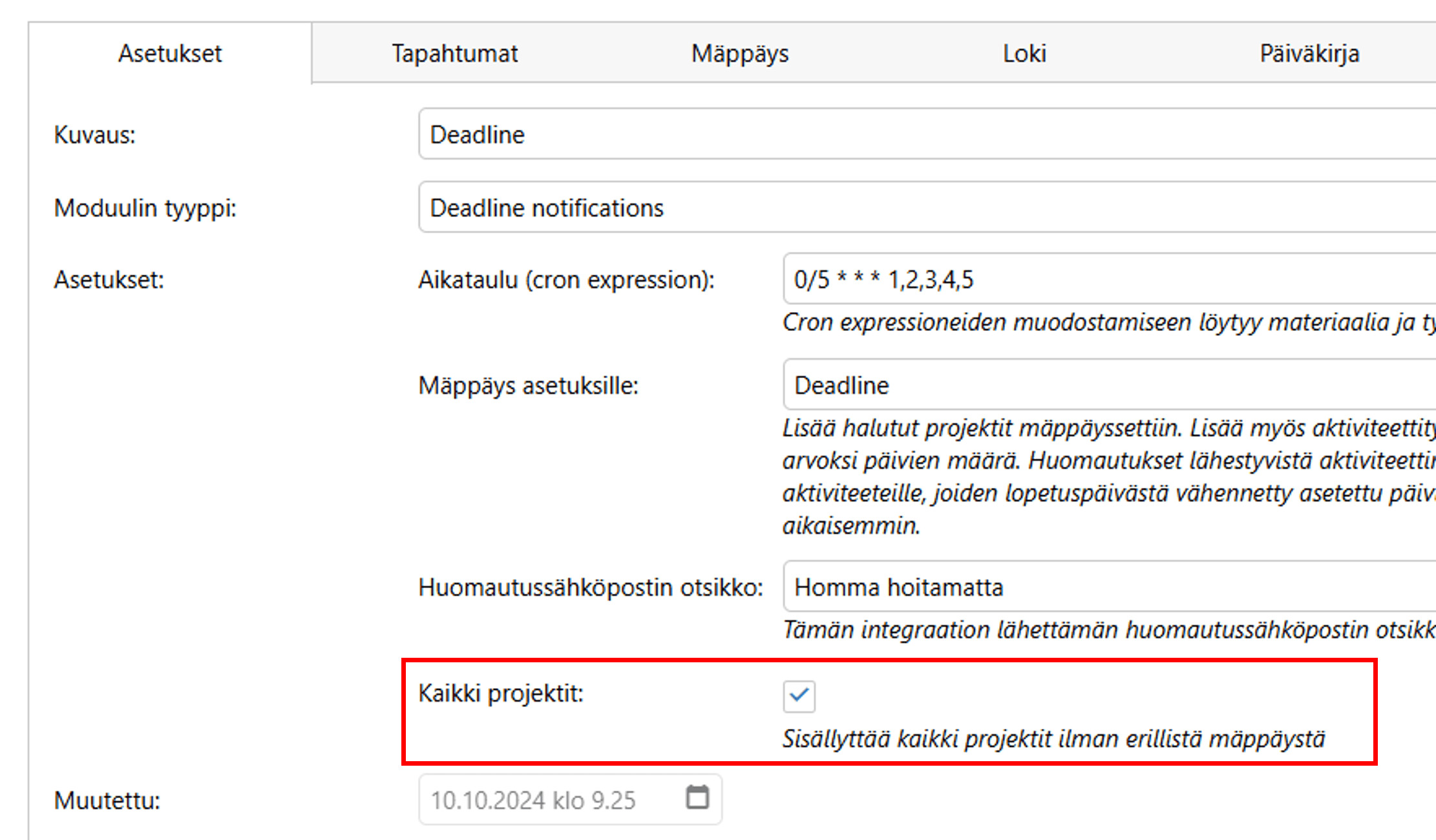This screenshot has height=840, width=1436.
Task: Click the Kuvaus label
Action: point(94,135)
